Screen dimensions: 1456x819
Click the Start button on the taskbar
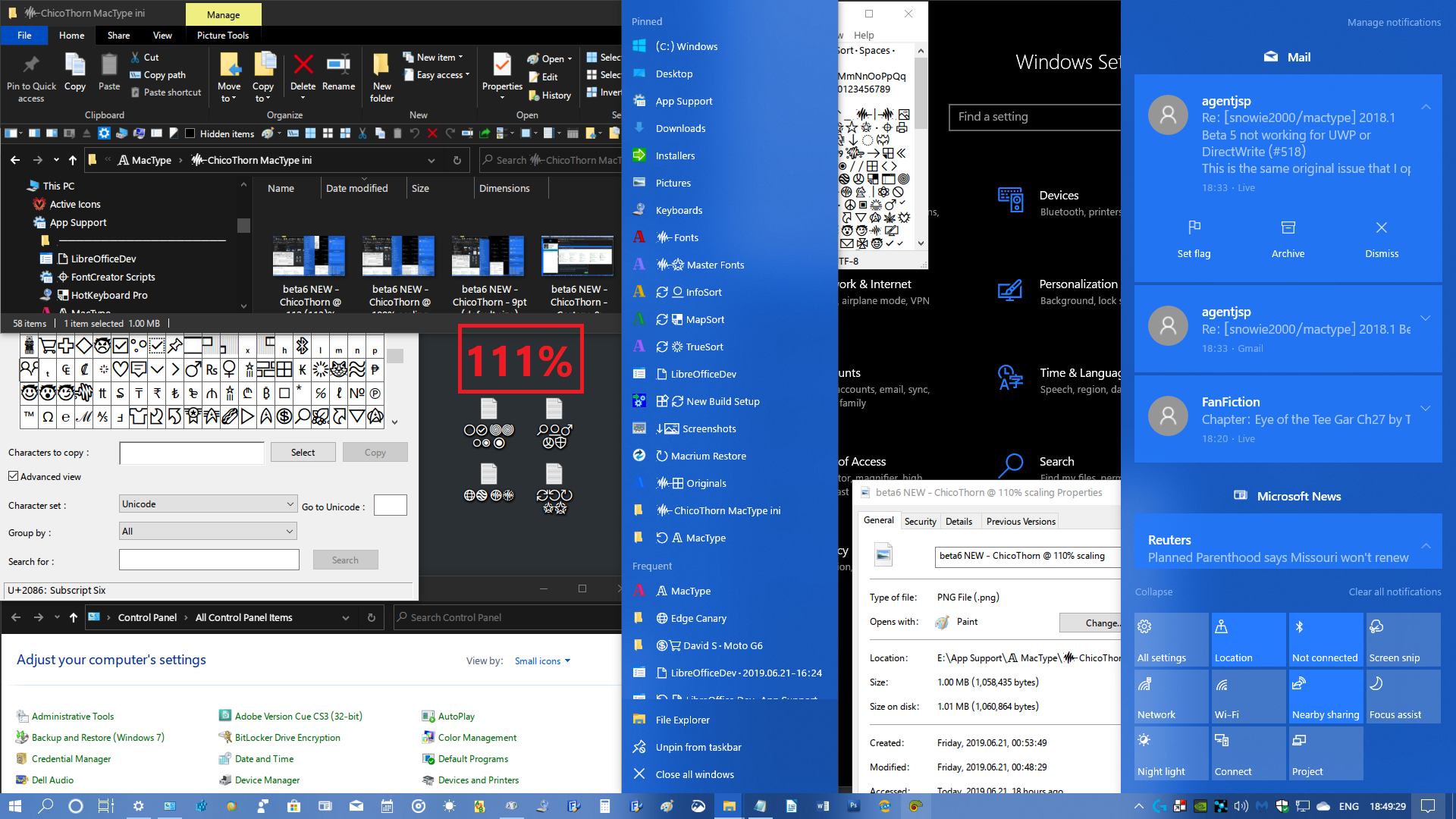coord(15,806)
